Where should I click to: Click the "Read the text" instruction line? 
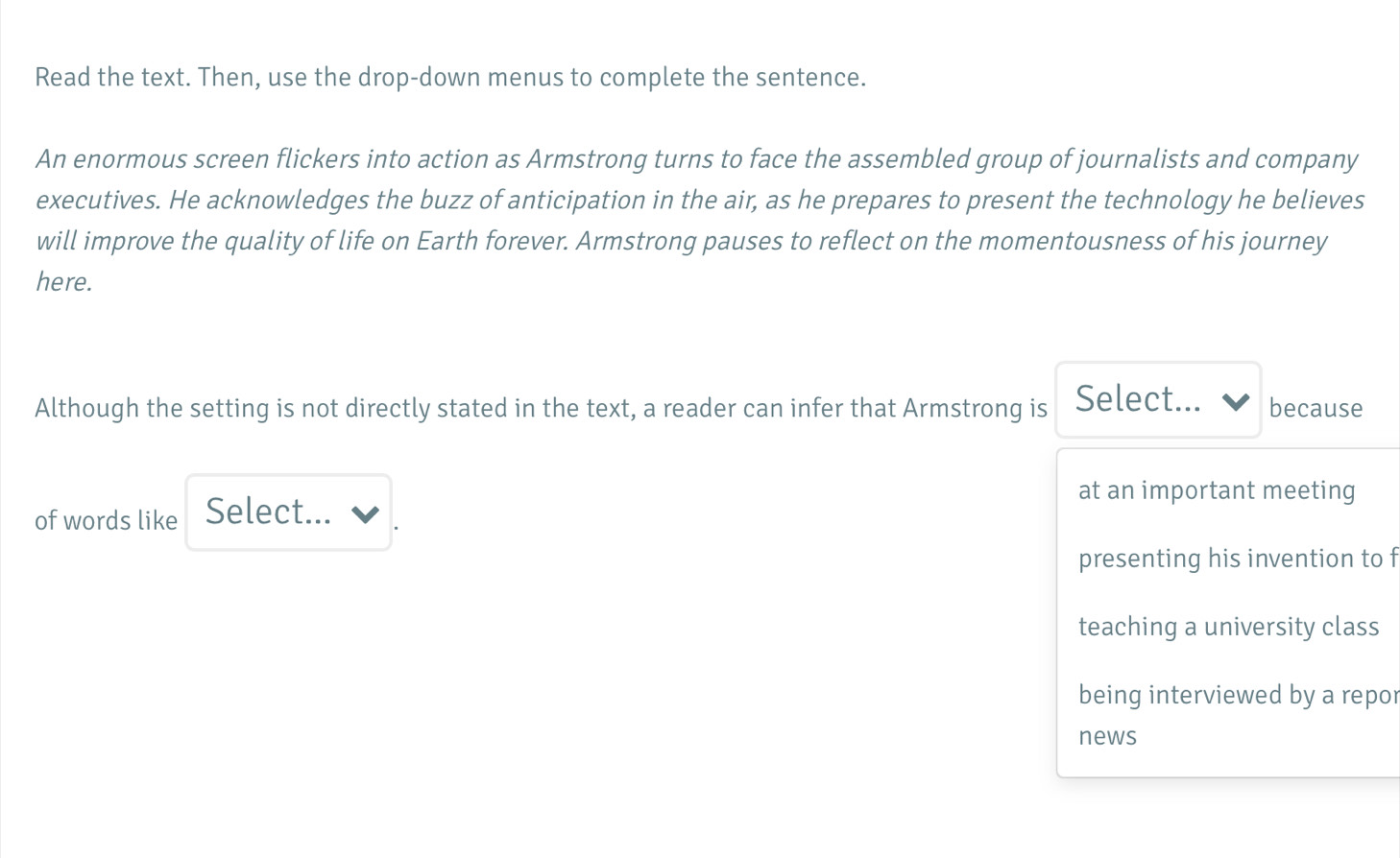(450, 78)
